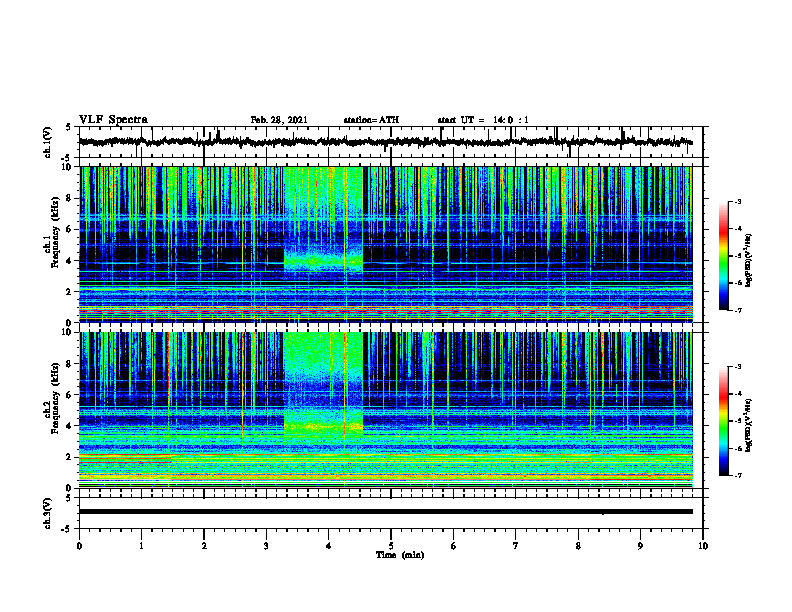792x612 pixels.
Task: Click the "start UT = 14:0 :1" header text
Action: (x=483, y=120)
